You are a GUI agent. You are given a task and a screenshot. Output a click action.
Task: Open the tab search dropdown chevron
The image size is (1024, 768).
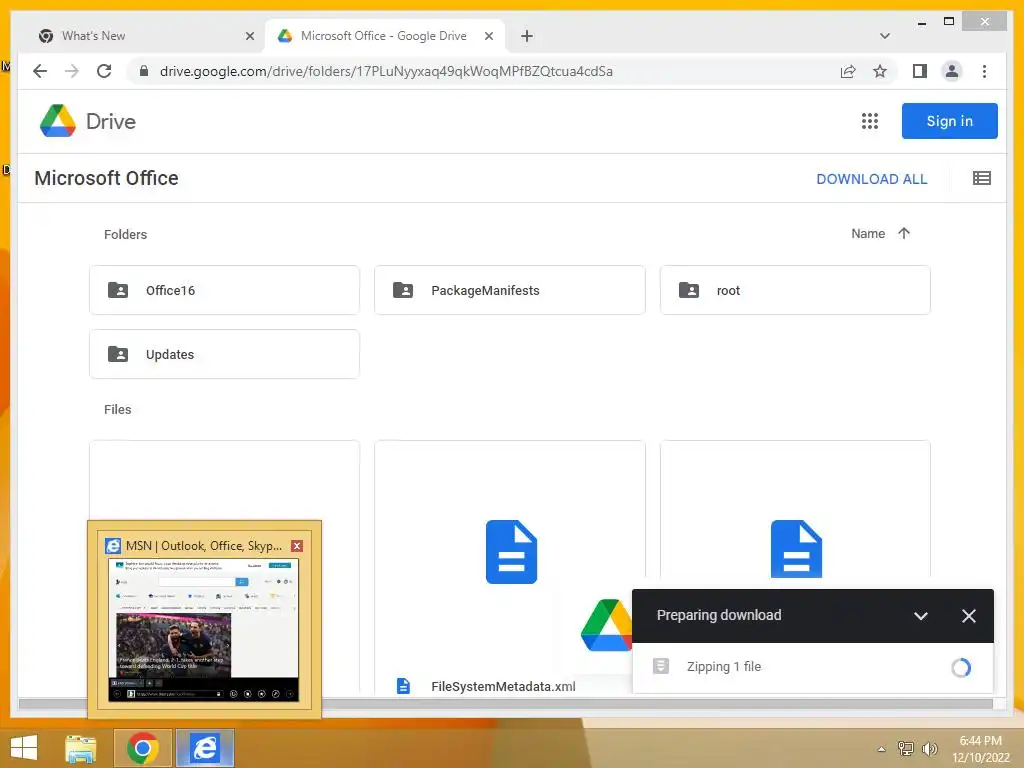point(884,36)
